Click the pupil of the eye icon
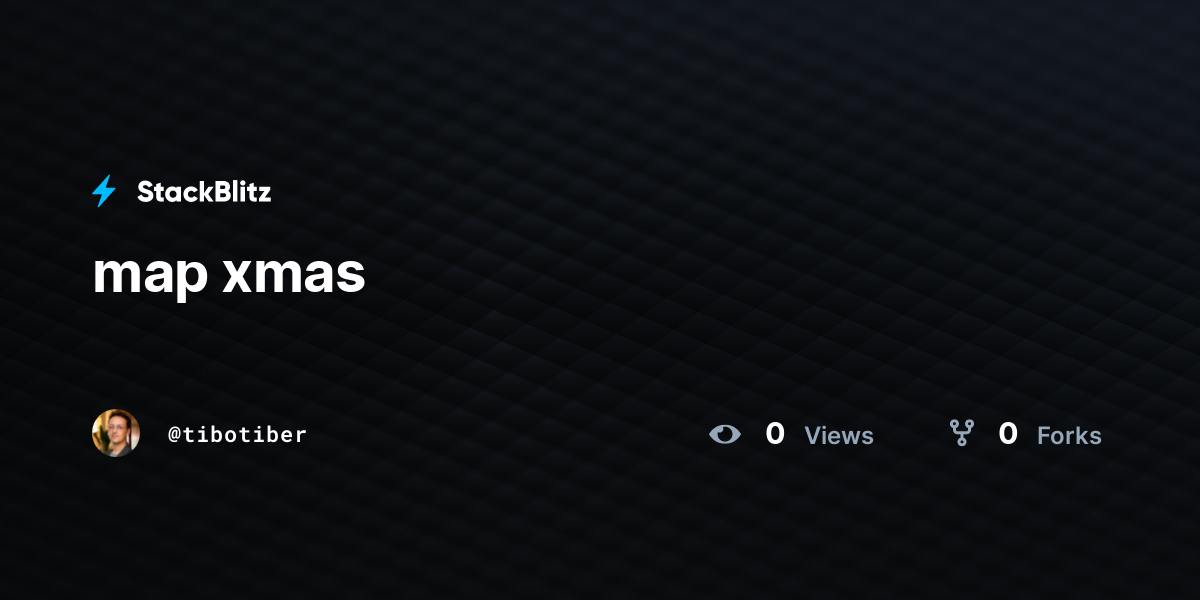This screenshot has width=1200, height=600. point(726,434)
